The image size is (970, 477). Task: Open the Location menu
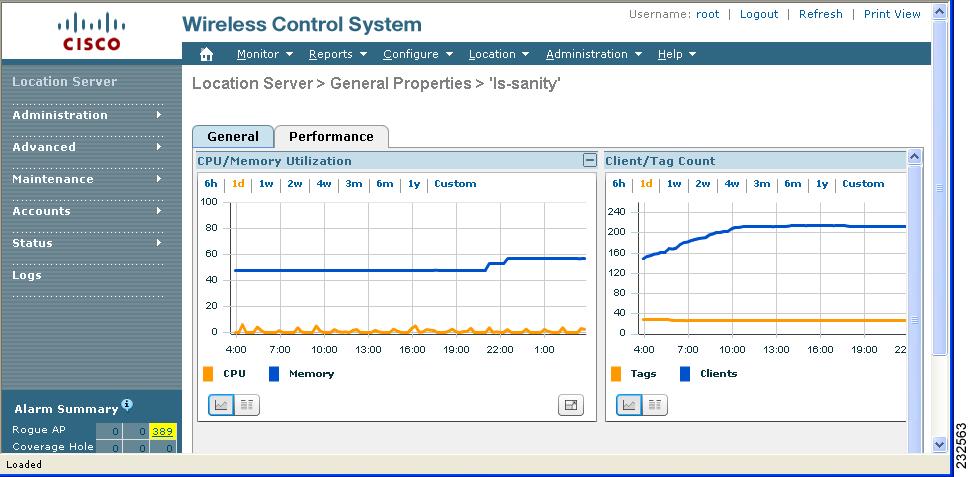(499, 54)
